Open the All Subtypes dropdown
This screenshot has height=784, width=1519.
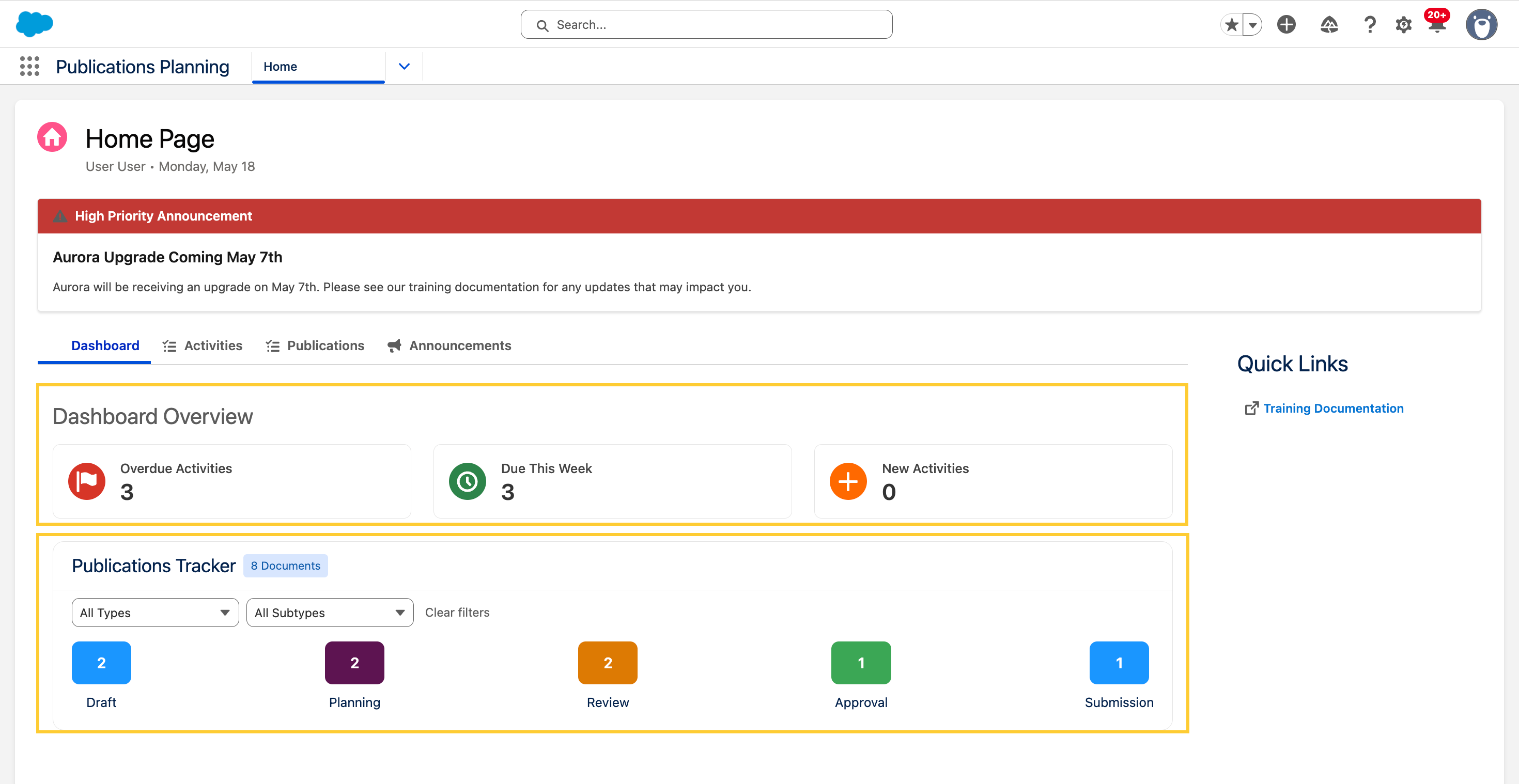coord(330,613)
